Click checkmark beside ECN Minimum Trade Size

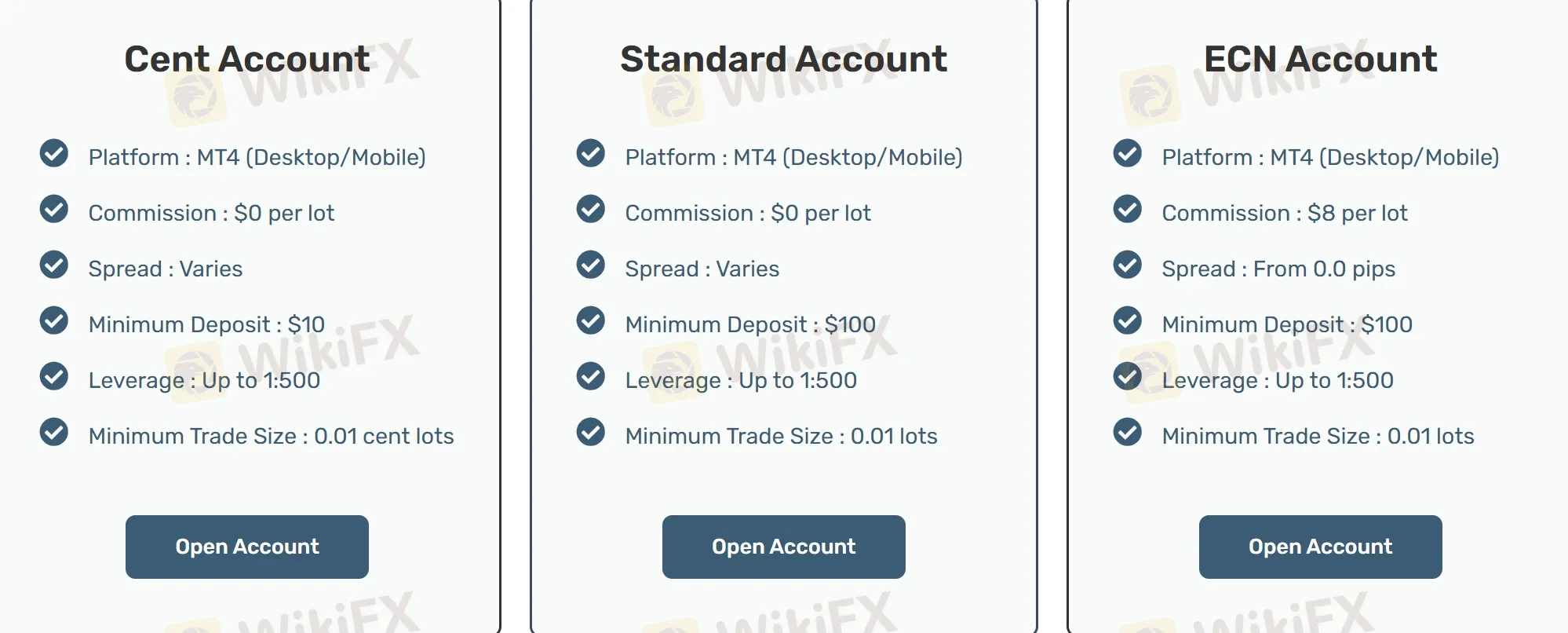click(1128, 432)
